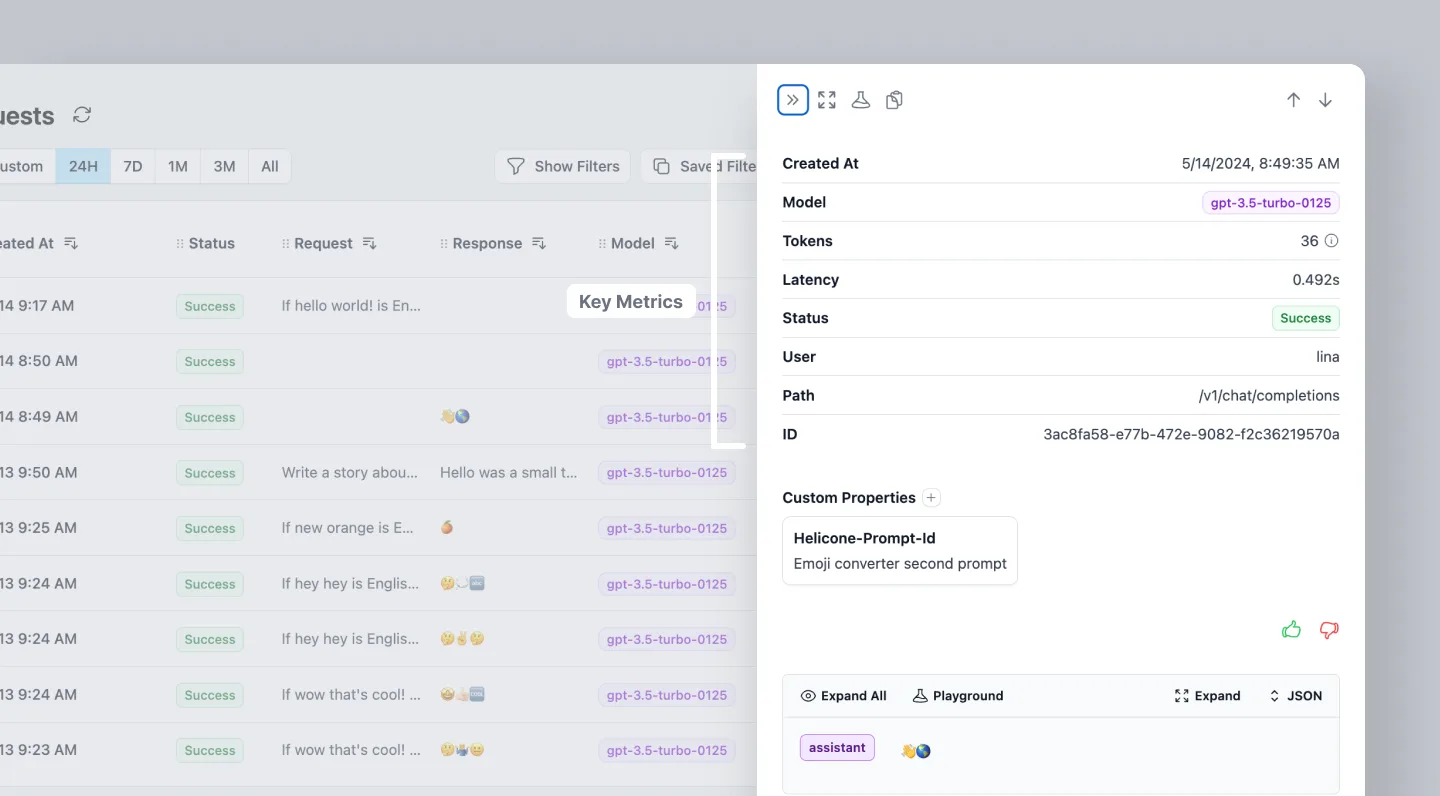This screenshot has width=1440, height=796.
Task: Add a custom property with the plus icon
Action: 931,498
